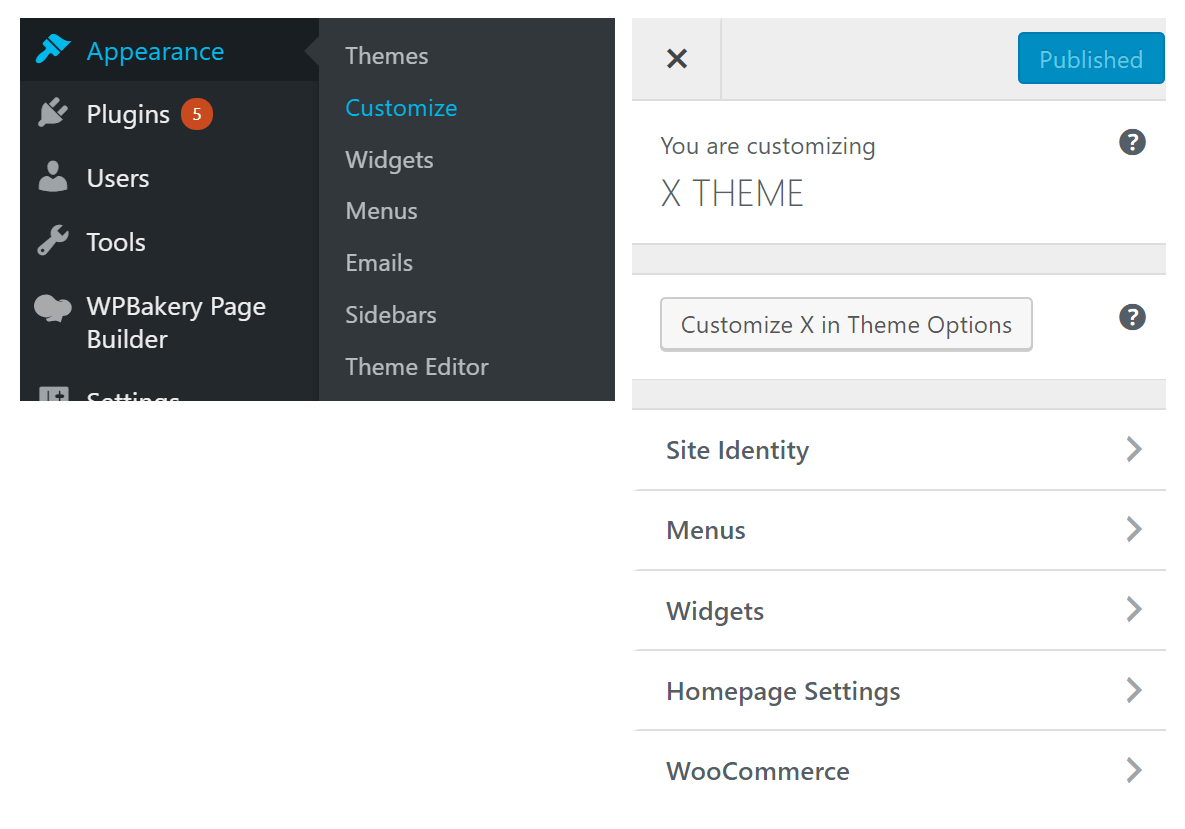The height and width of the screenshot is (829, 1185).
Task: Open the Homepage Settings section
Action: click(x=899, y=691)
